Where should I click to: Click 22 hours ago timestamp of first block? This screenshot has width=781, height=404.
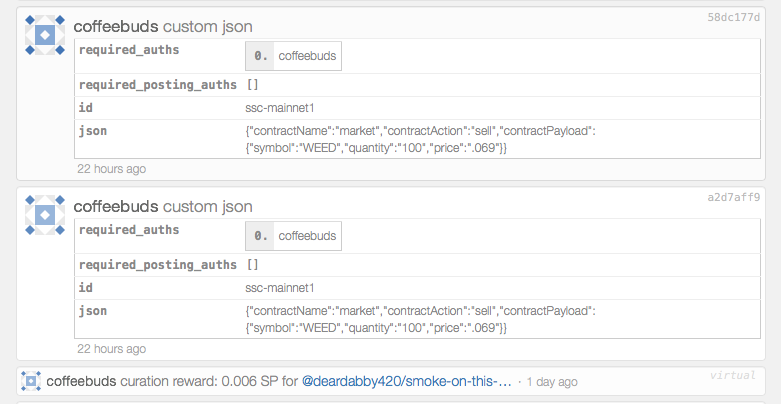click(x=112, y=169)
